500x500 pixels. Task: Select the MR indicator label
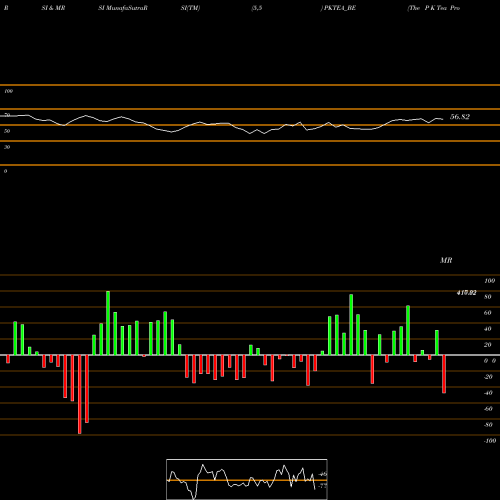coord(446,260)
